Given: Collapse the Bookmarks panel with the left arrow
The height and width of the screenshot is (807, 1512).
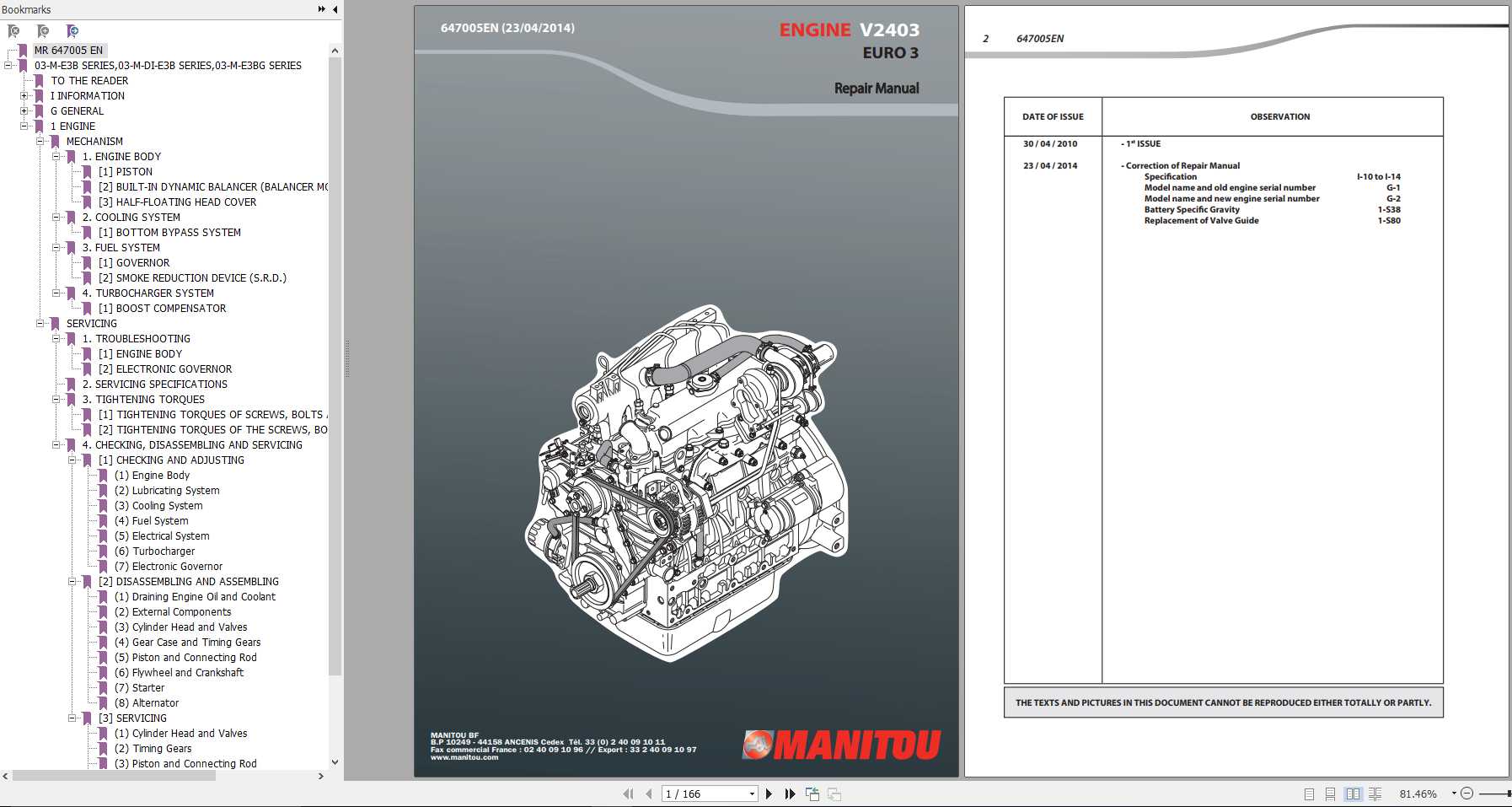Looking at the screenshot, I should pyautogui.click(x=335, y=9).
